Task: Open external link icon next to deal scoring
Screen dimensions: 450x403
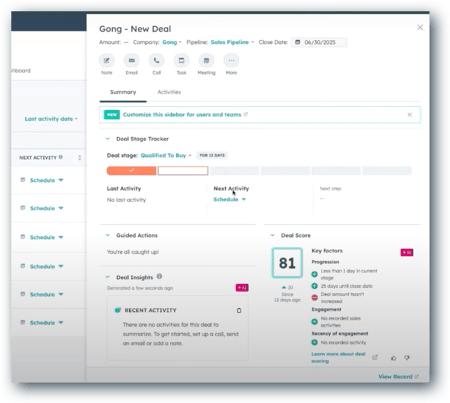Action: click(x=375, y=357)
